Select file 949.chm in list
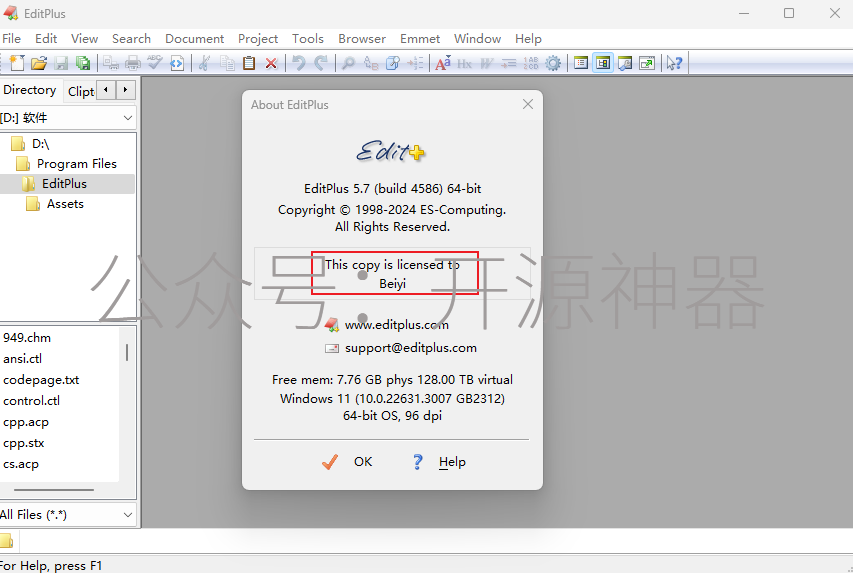The image size is (853, 573). coord(27,338)
